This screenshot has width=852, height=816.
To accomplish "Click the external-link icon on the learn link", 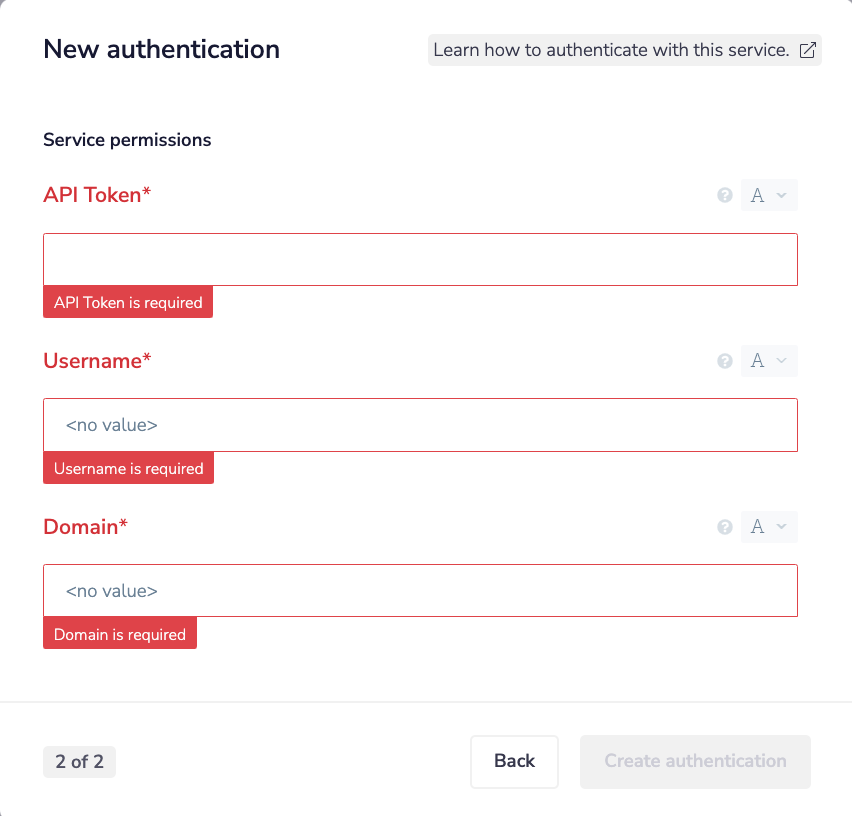I will [x=808, y=49].
